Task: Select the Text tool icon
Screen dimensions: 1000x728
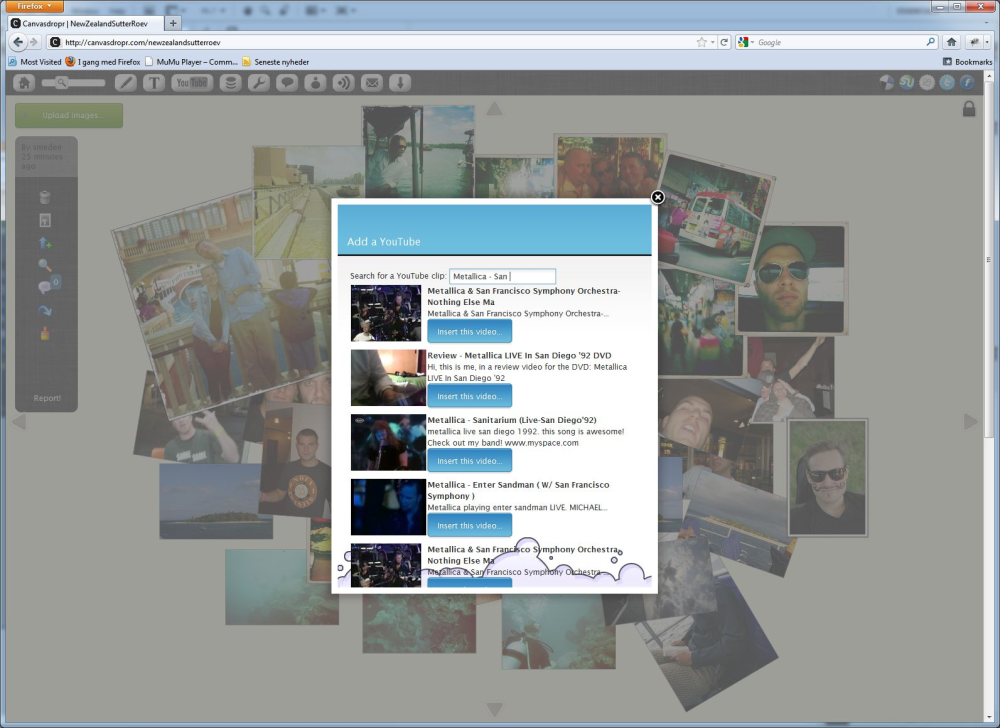Action: 153,83
